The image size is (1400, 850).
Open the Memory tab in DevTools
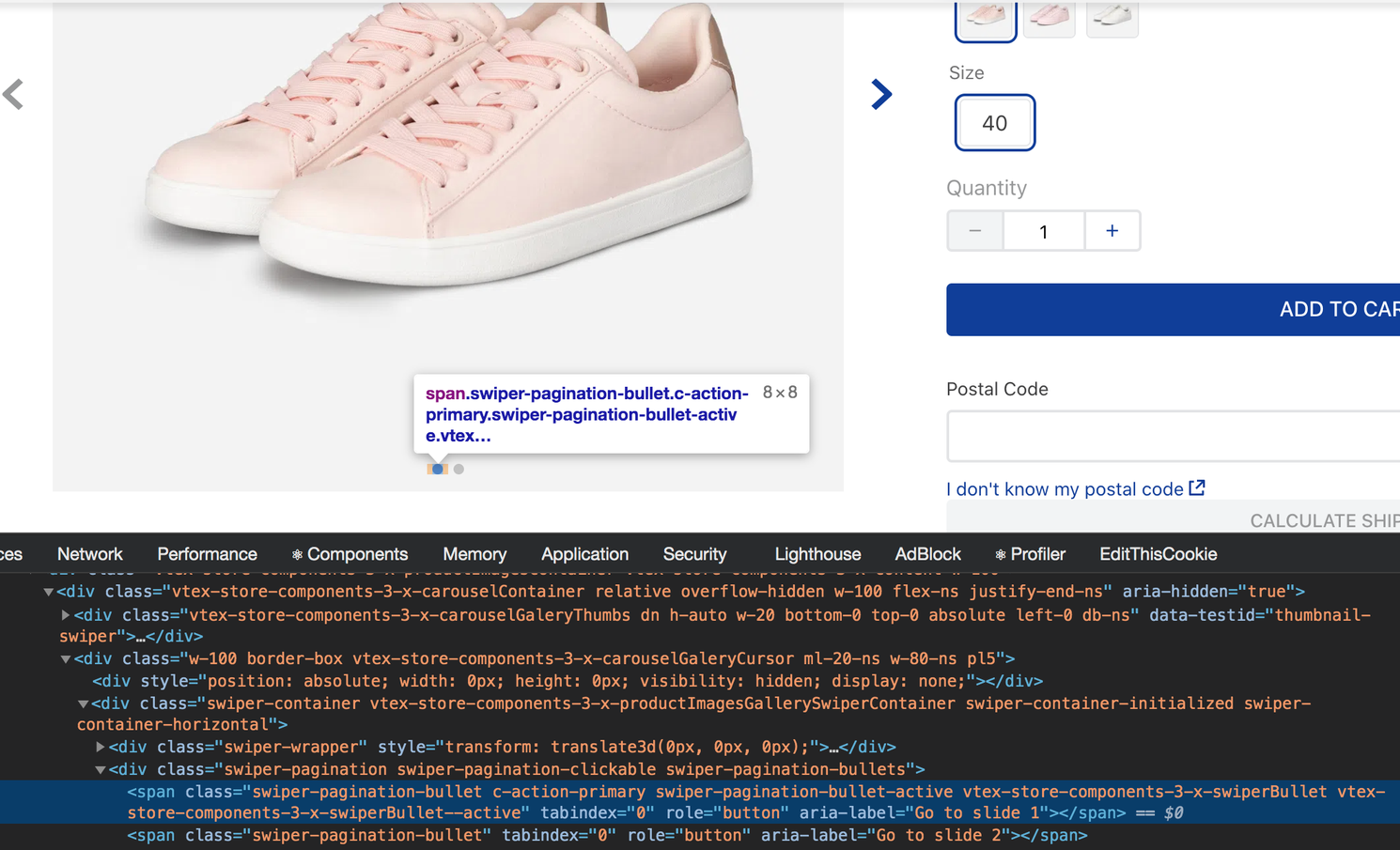click(474, 554)
